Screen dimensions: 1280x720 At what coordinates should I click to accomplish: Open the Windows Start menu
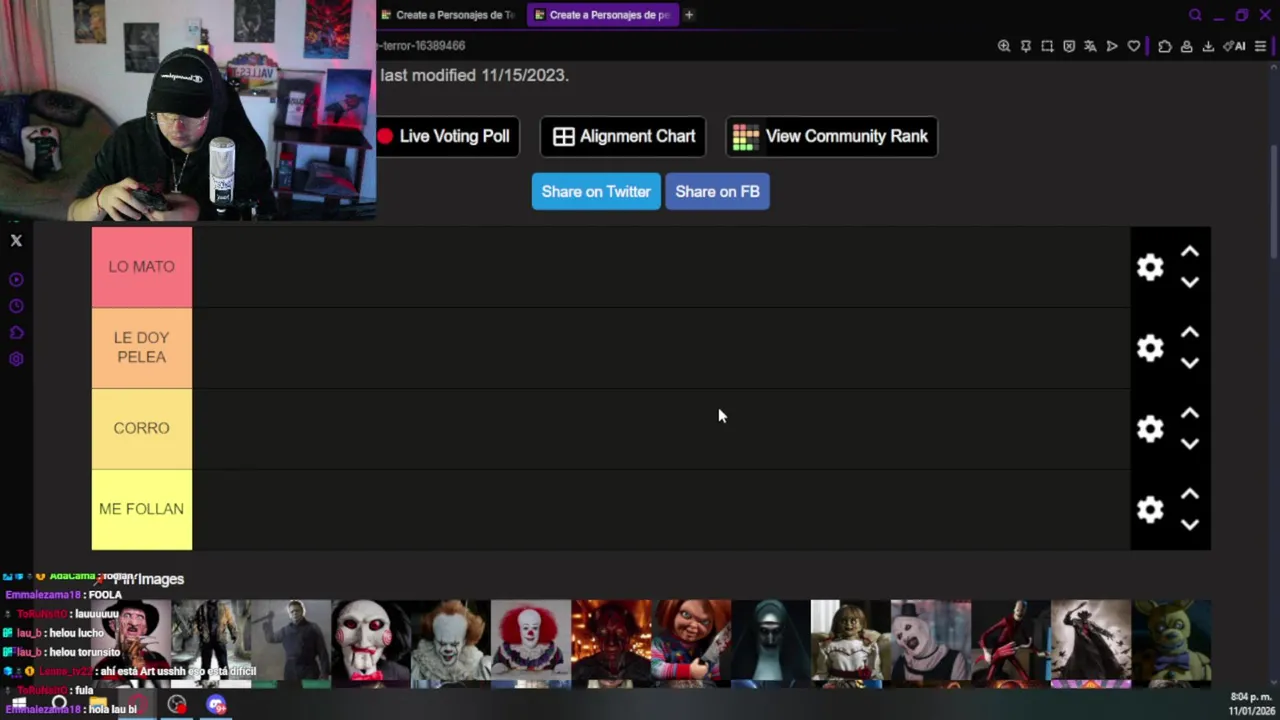[x=18, y=705]
